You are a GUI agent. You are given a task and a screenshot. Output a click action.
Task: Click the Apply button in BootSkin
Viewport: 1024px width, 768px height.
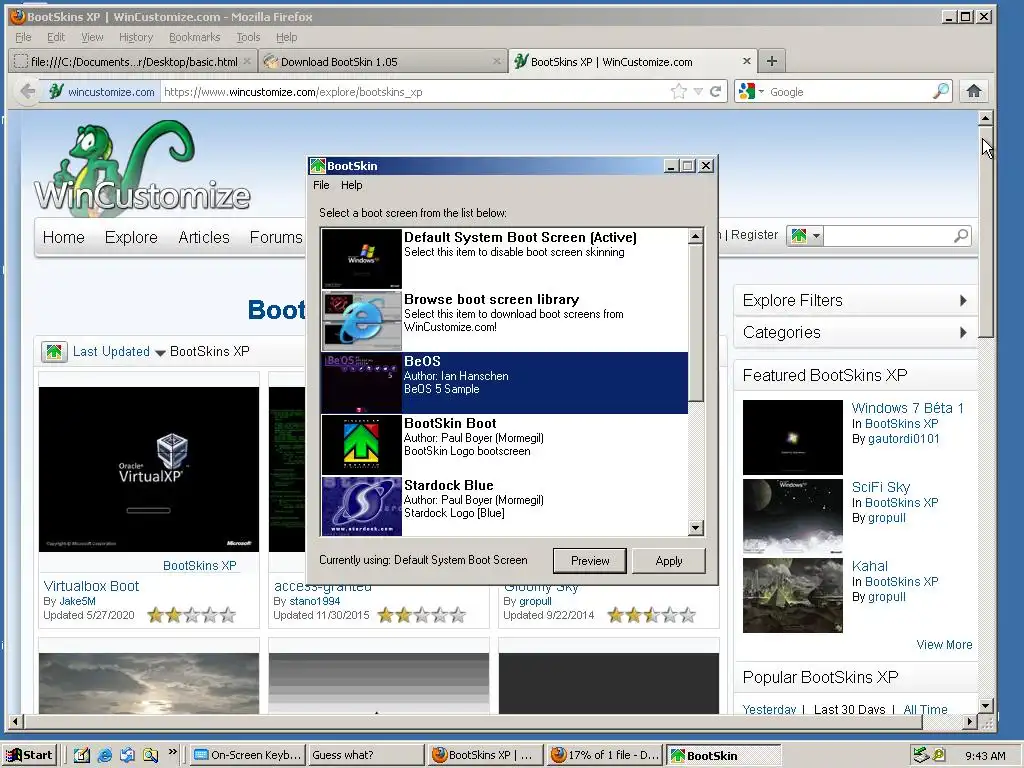pyautogui.click(x=669, y=561)
